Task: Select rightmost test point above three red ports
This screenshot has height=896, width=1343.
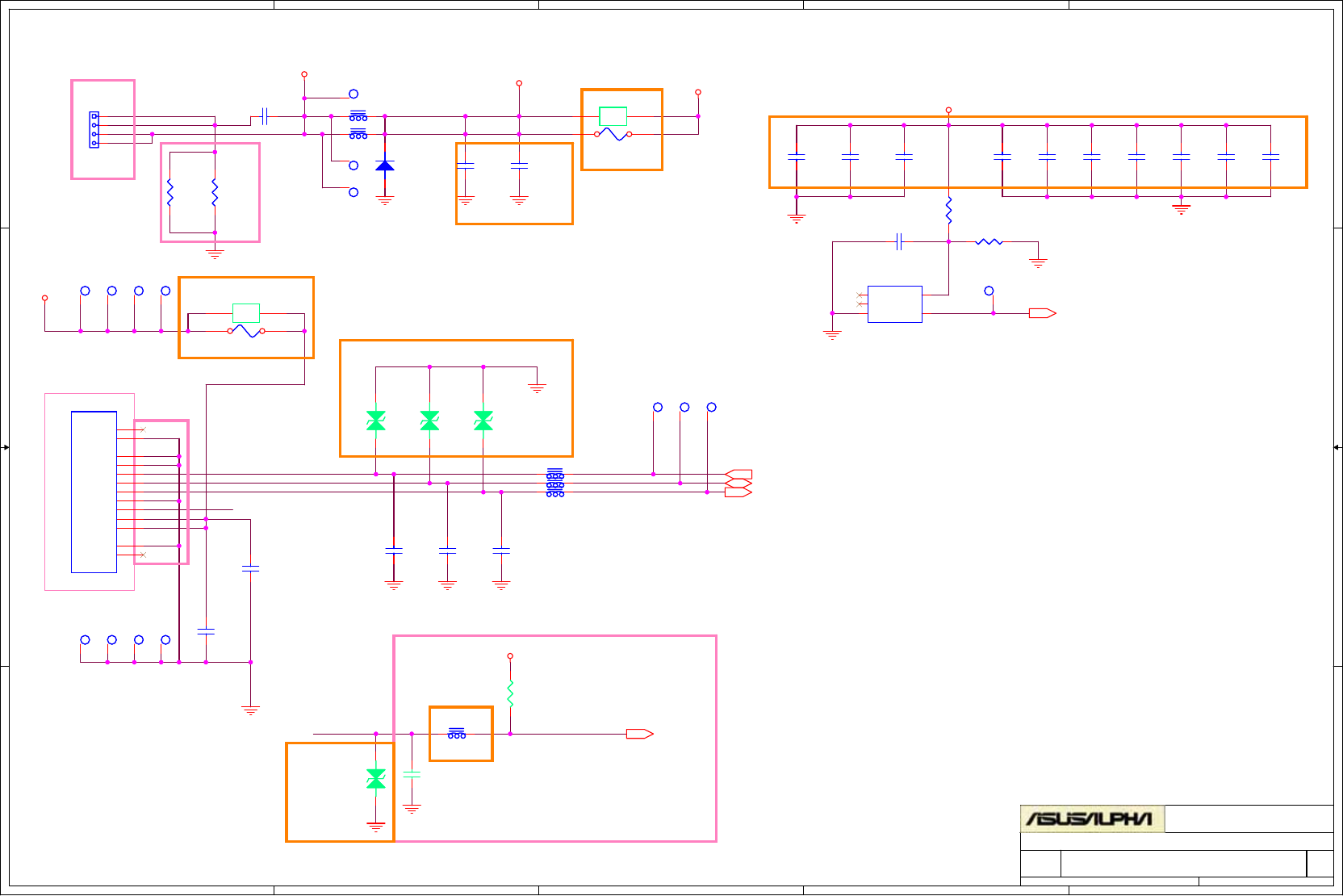Action: click(711, 407)
